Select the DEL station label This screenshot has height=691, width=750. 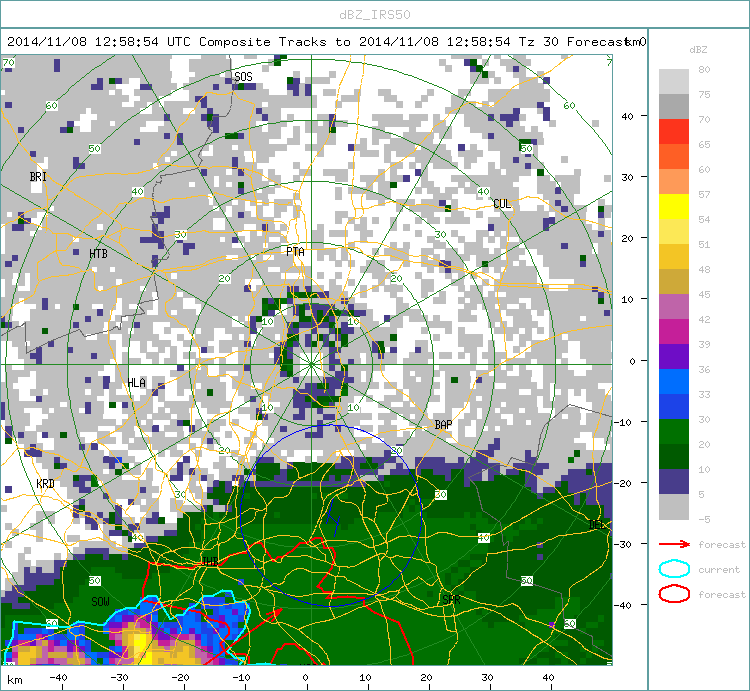[x=596, y=525]
